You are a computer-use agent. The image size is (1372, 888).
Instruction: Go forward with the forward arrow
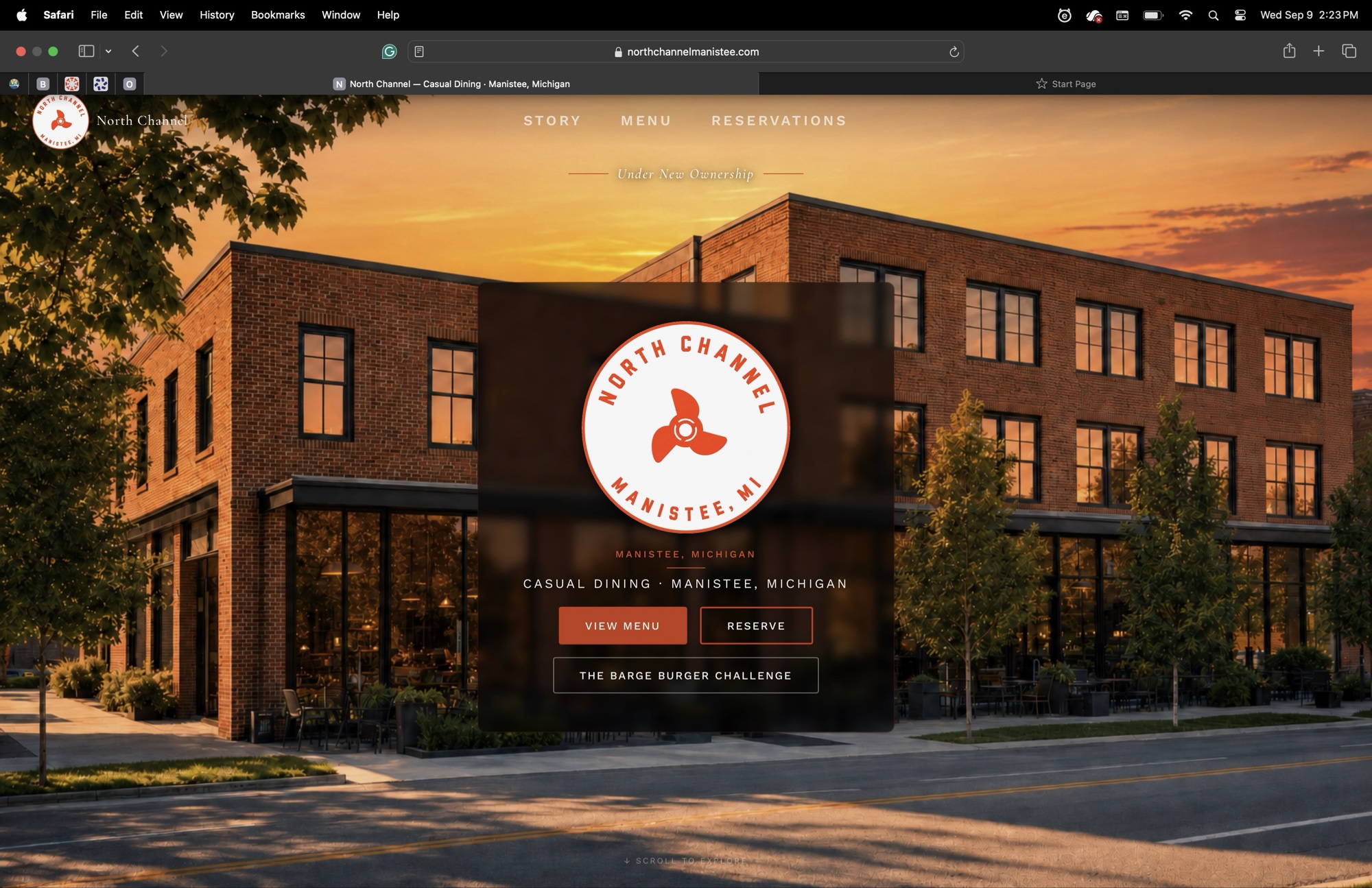[x=163, y=51]
